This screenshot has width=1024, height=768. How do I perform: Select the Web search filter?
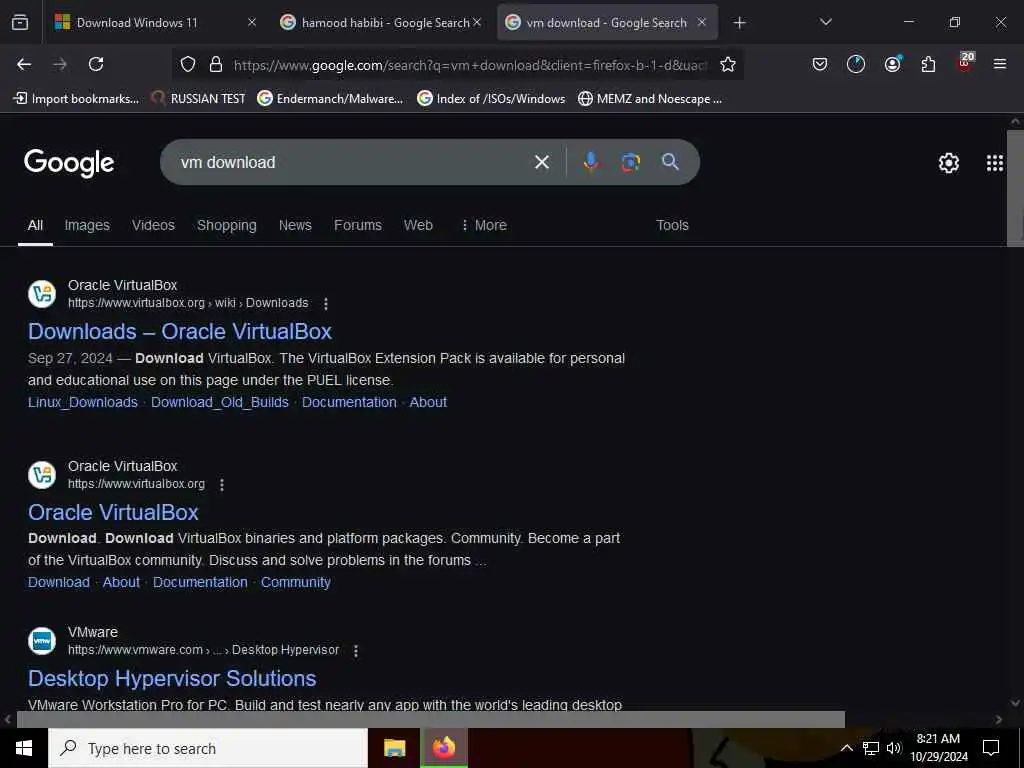[x=418, y=225]
